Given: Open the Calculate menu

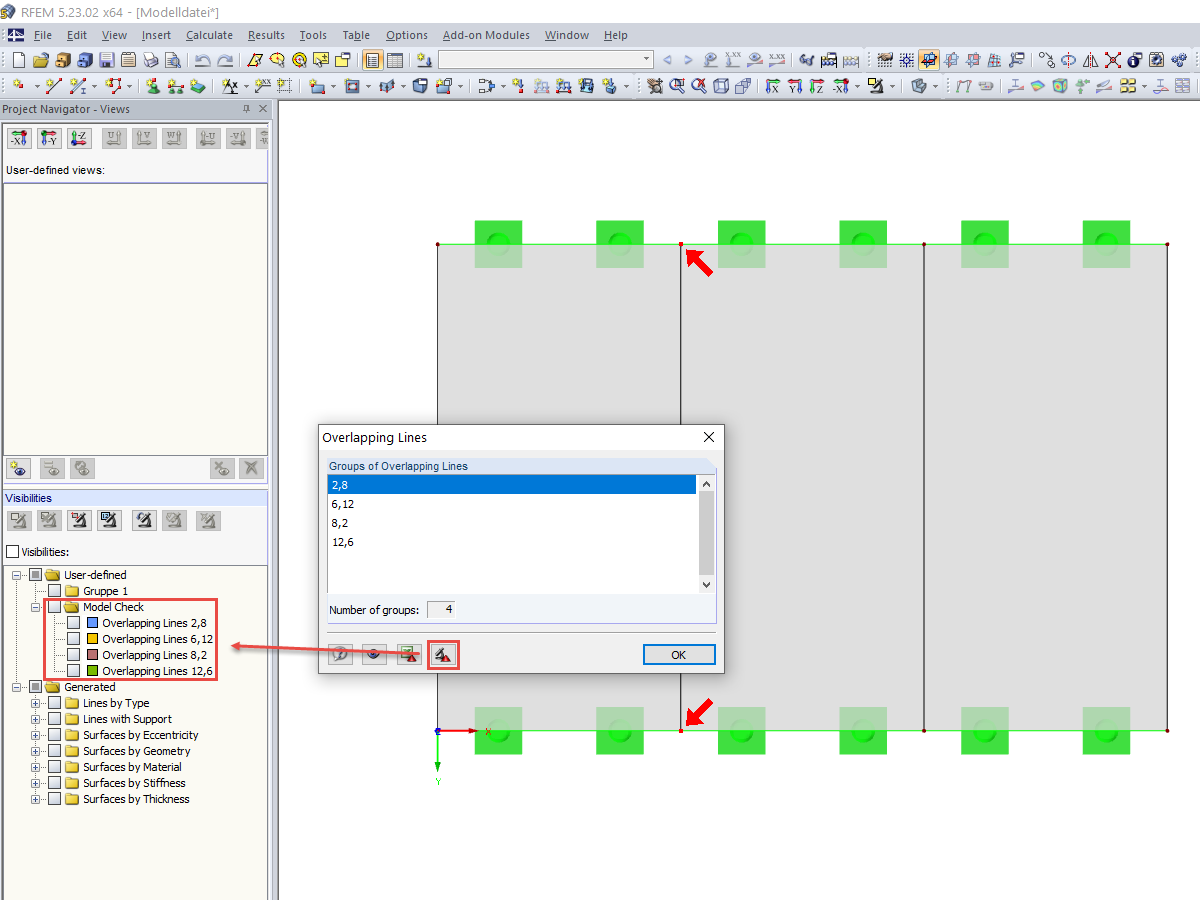Looking at the screenshot, I should click(209, 35).
